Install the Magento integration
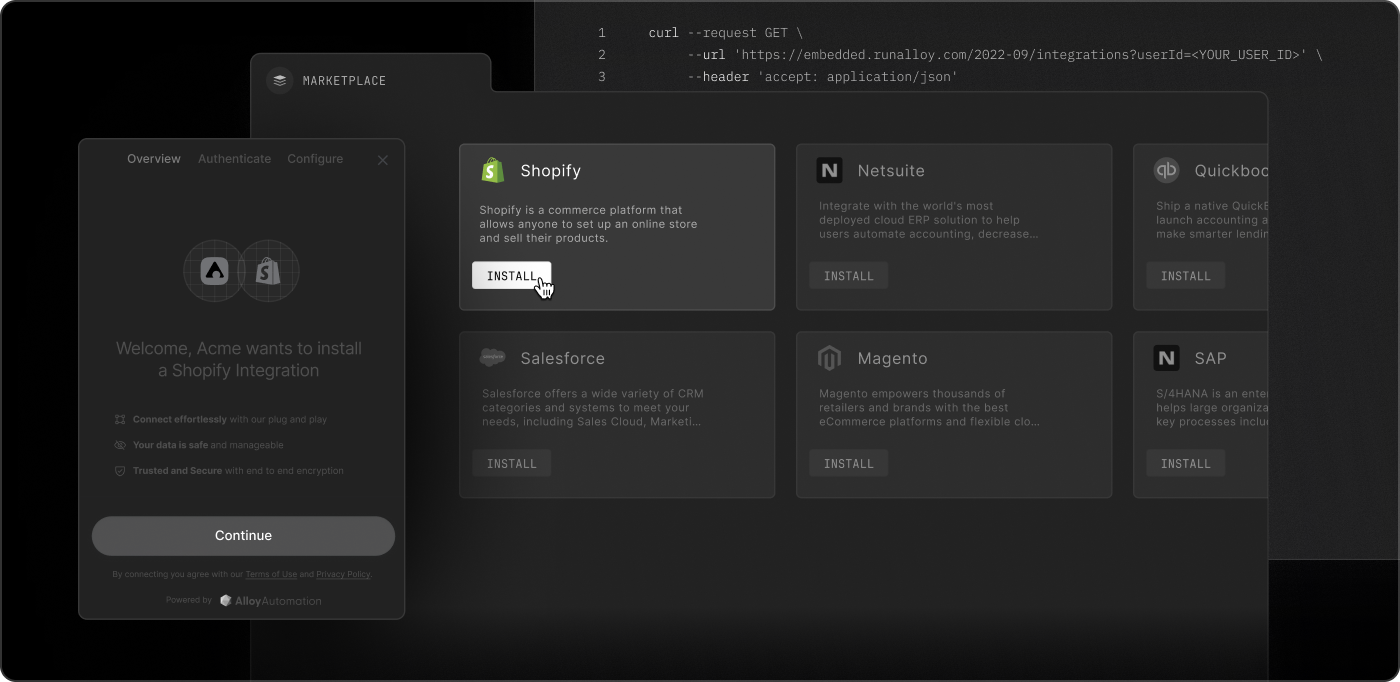This screenshot has height=682, width=1400. [848, 463]
